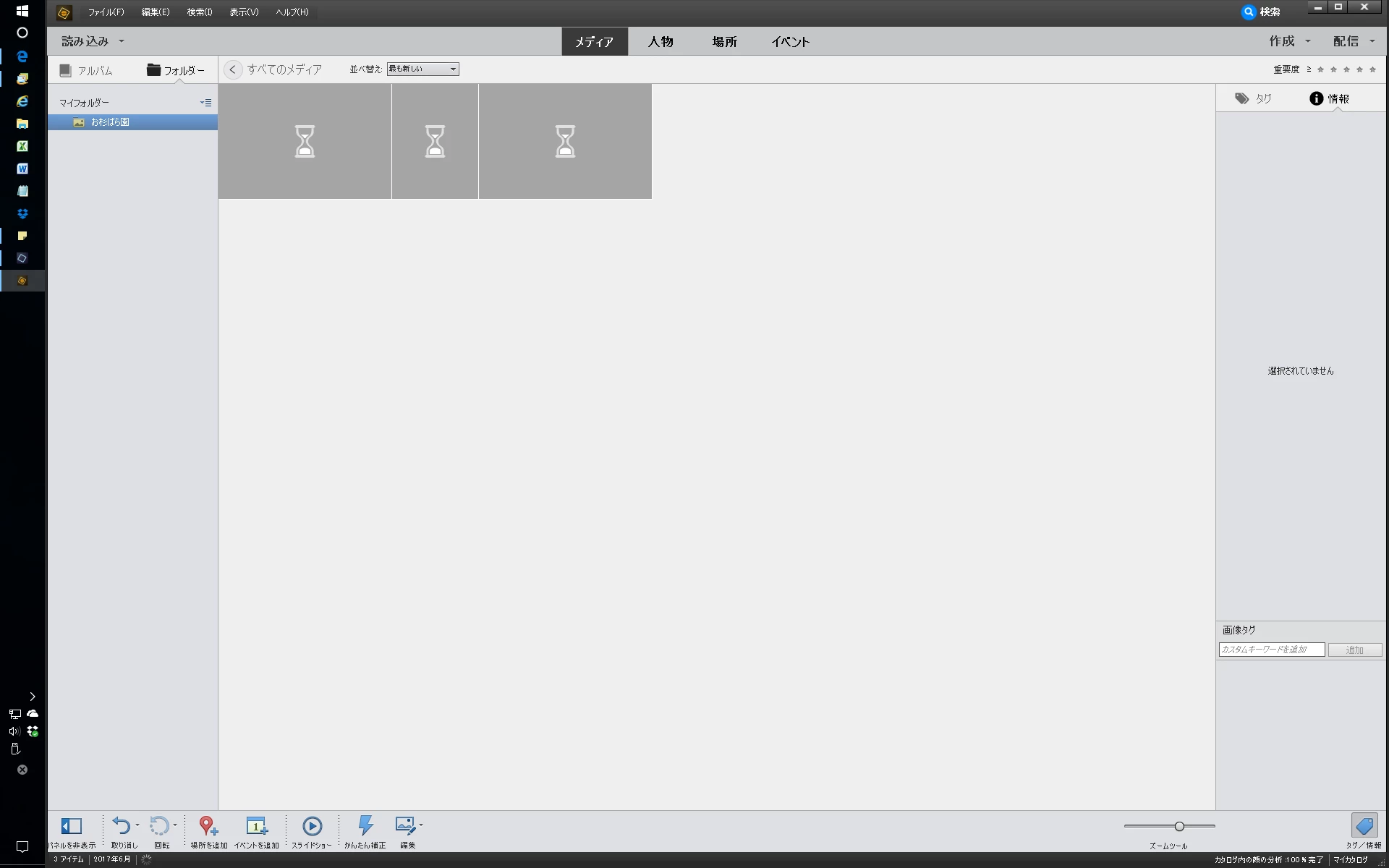The width and height of the screenshot is (1389, 868).
Task: Toggle the Tags/Info panel button
Action: pyautogui.click(x=1364, y=826)
